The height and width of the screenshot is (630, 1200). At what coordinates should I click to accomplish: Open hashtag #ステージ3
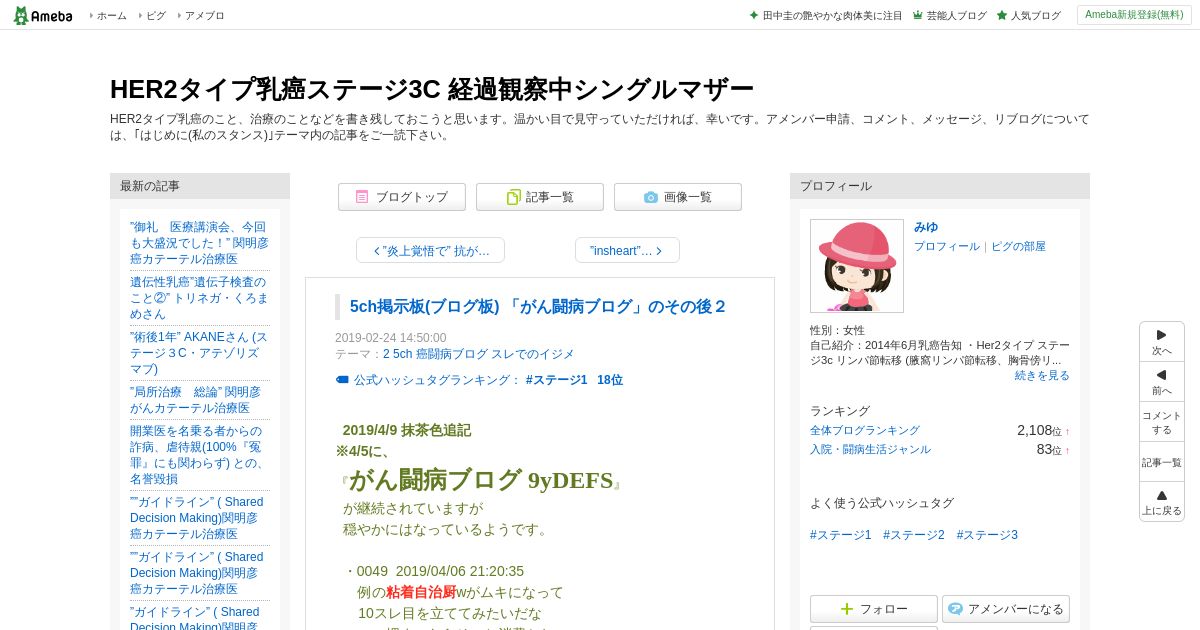tap(987, 535)
